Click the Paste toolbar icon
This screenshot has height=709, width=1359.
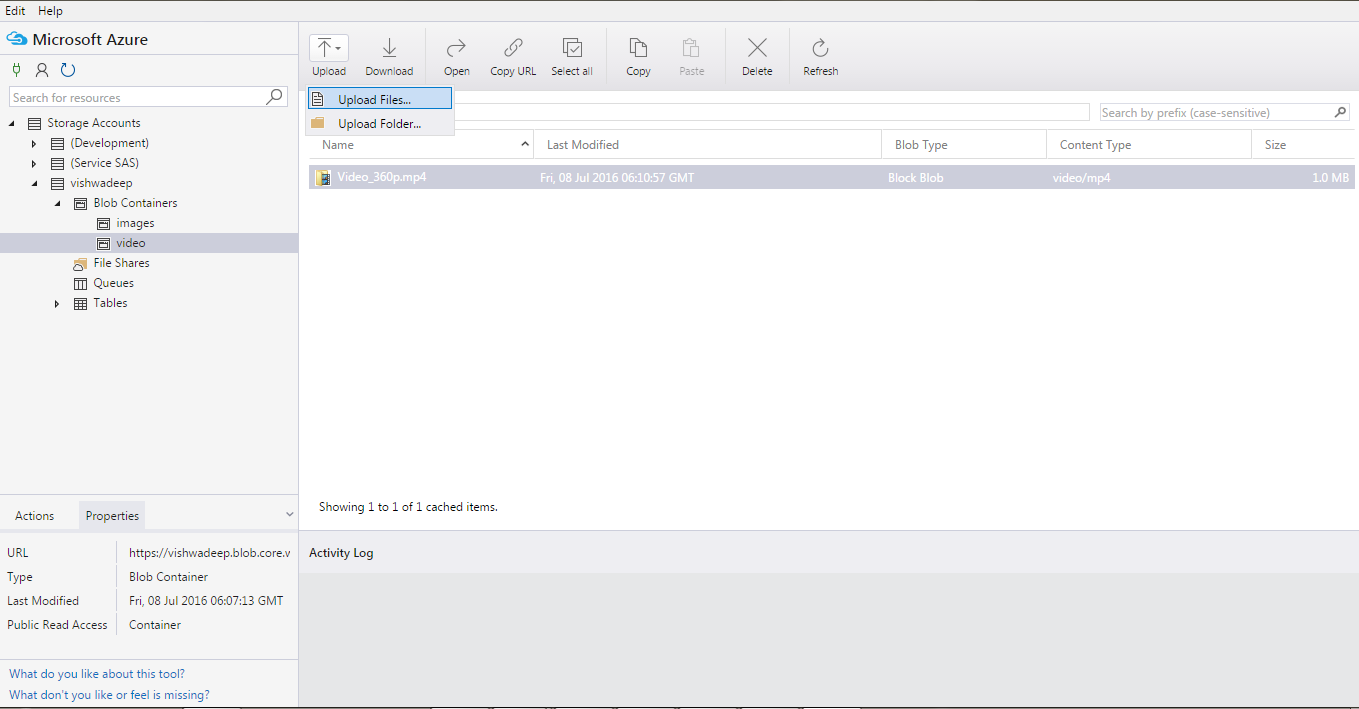coord(691,48)
